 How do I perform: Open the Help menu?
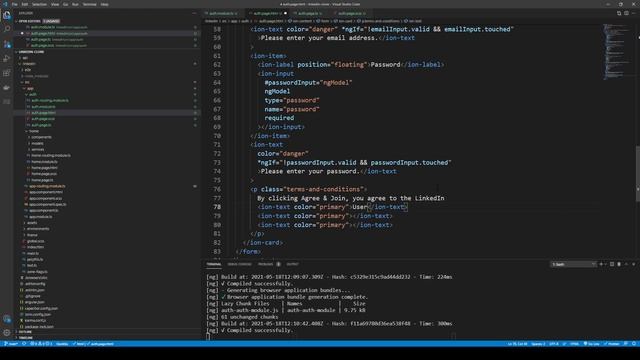click(x=104, y=4)
